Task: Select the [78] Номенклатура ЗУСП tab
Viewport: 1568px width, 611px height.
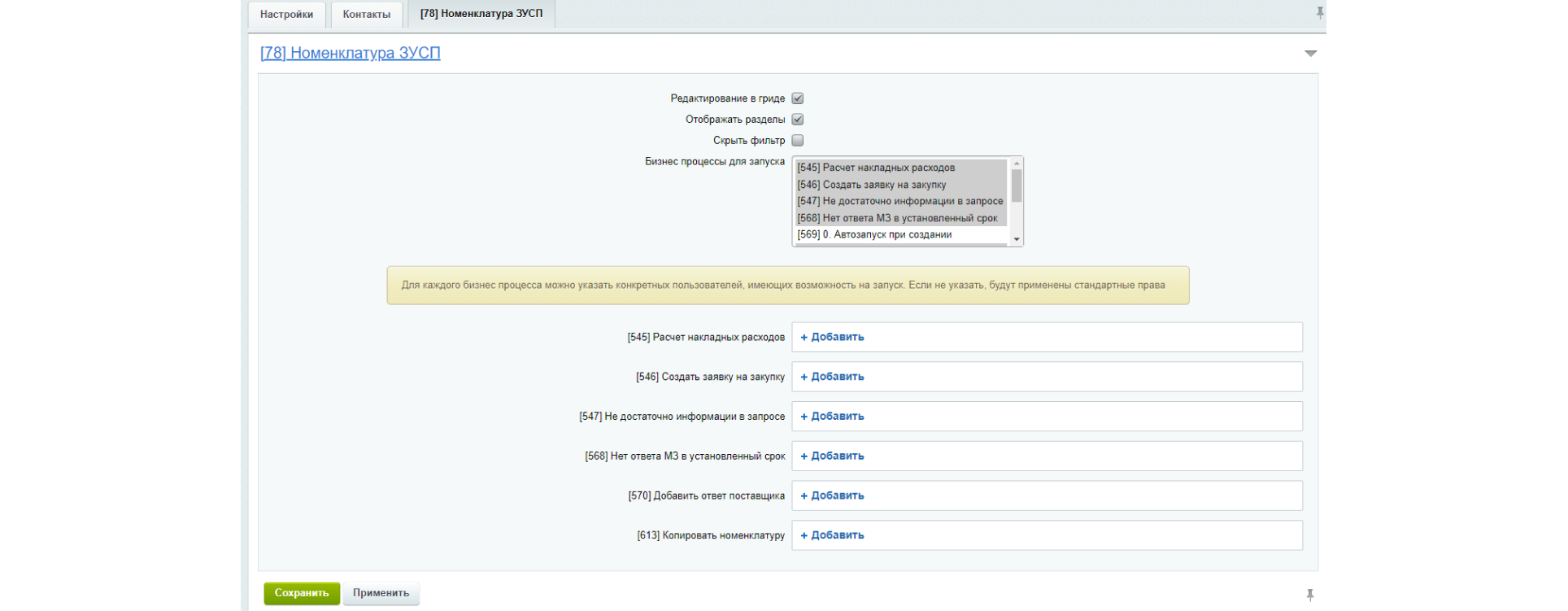Action: click(x=481, y=14)
